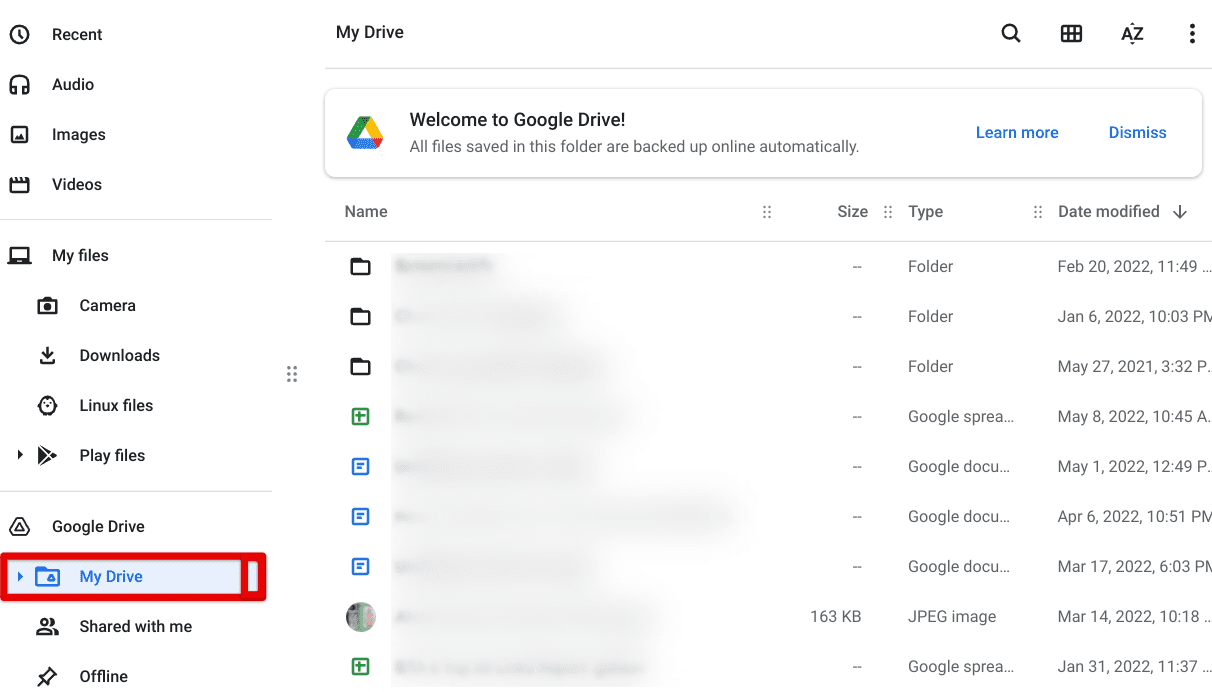Open the search magnifier icon
The width and height of the screenshot is (1212, 692).
coord(1011,33)
